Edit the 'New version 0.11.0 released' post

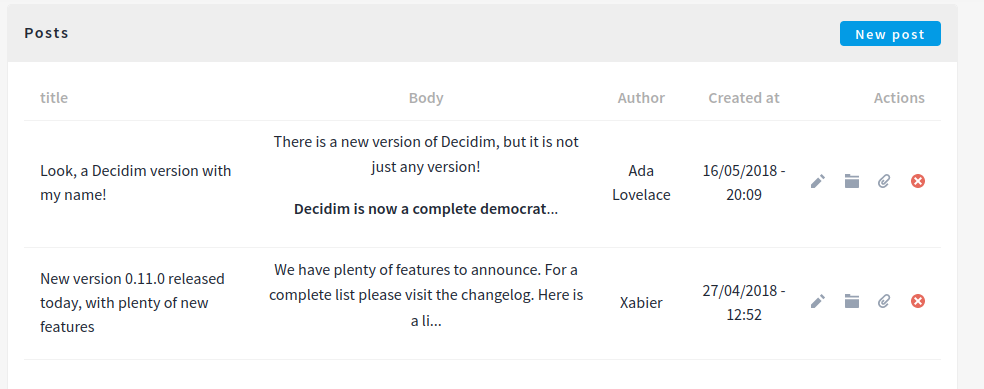817,302
